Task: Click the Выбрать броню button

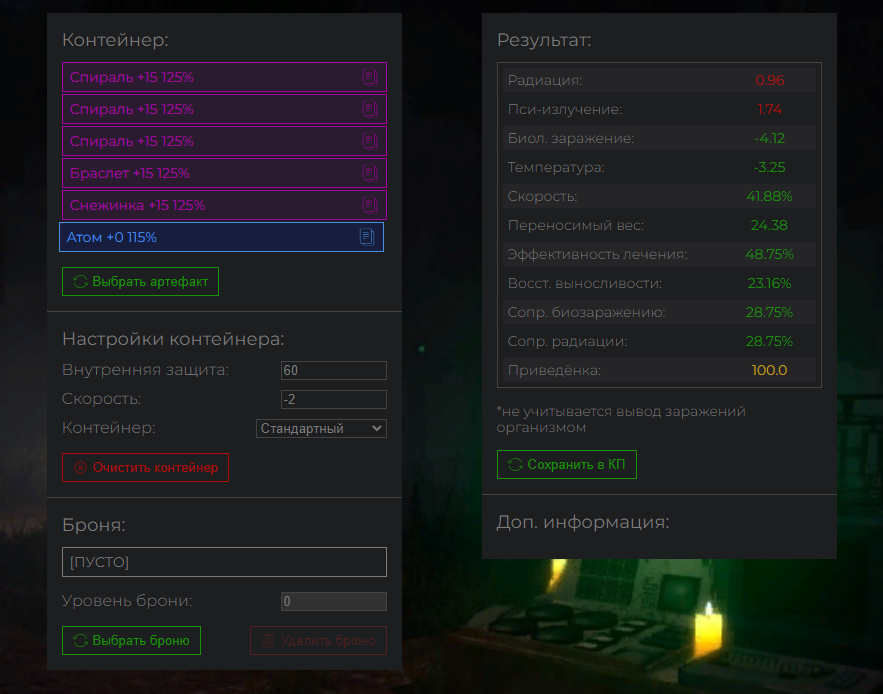Action: click(131, 640)
